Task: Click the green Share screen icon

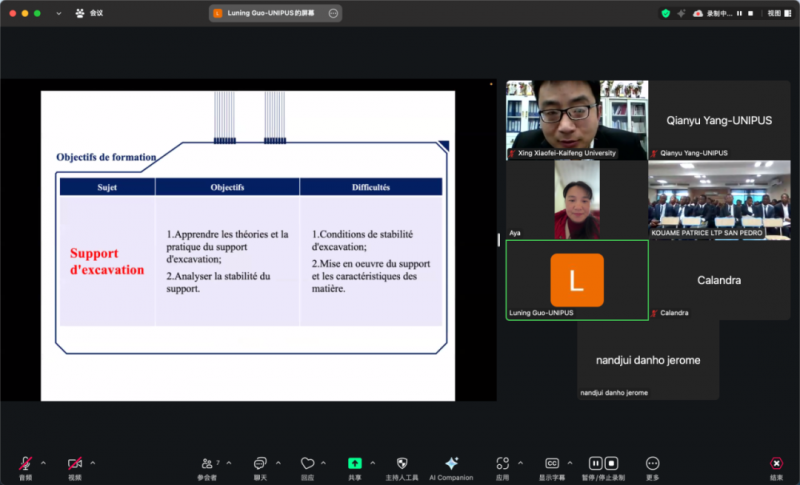Action: tap(355, 464)
